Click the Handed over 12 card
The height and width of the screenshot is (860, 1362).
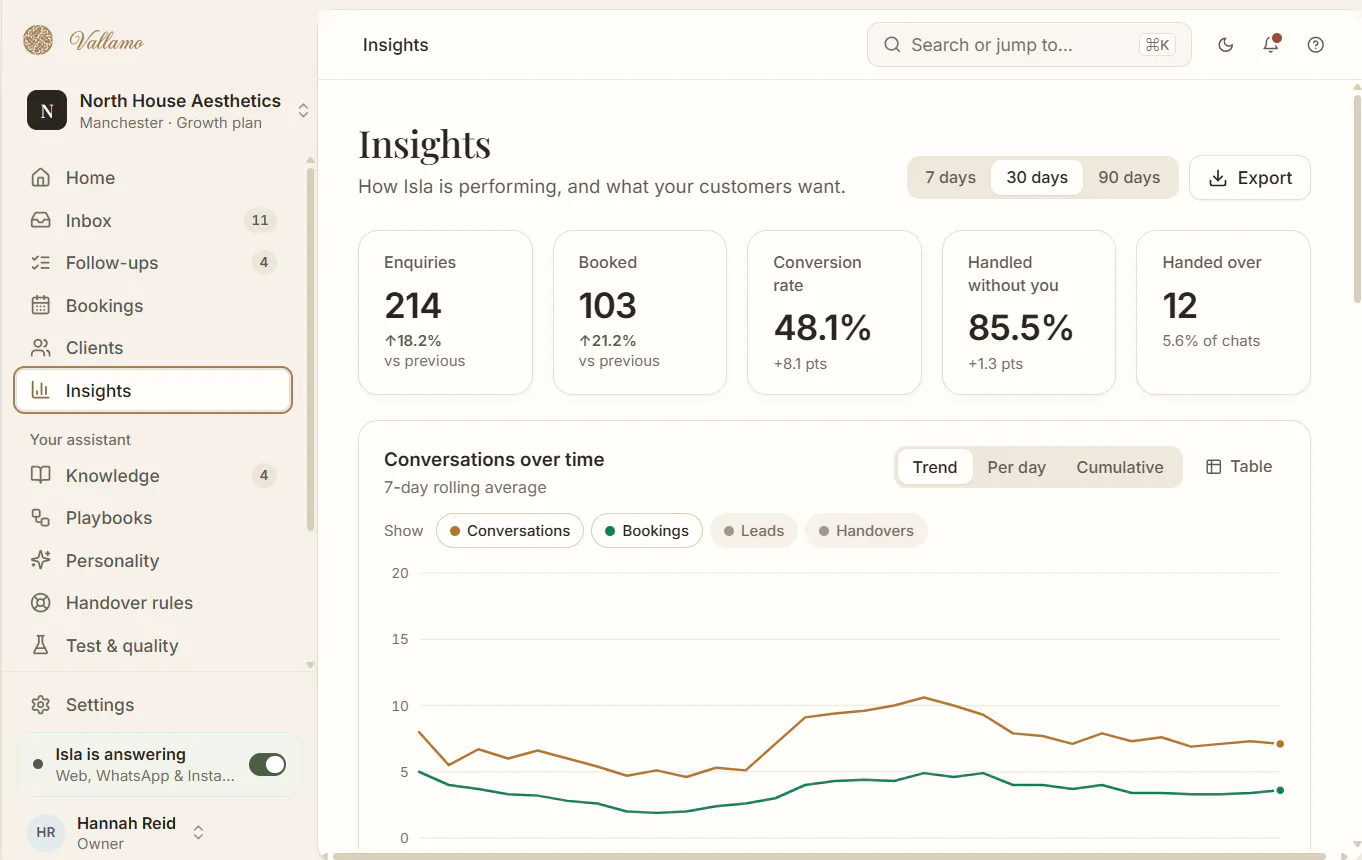(1223, 313)
